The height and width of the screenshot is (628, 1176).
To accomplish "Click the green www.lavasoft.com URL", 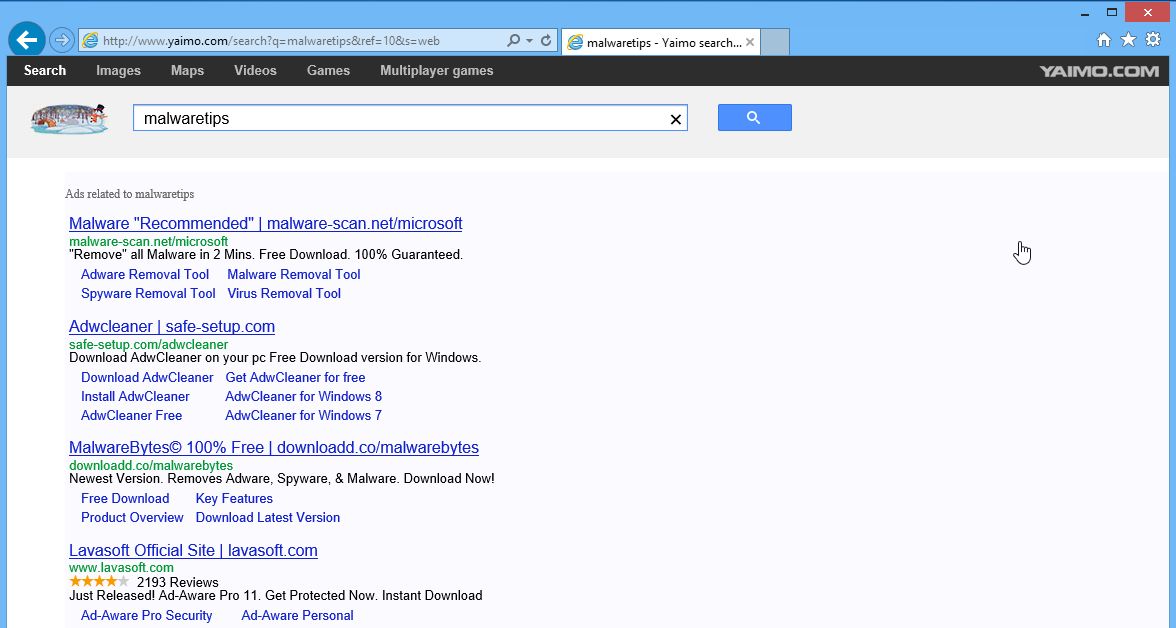I will click(x=122, y=568).
